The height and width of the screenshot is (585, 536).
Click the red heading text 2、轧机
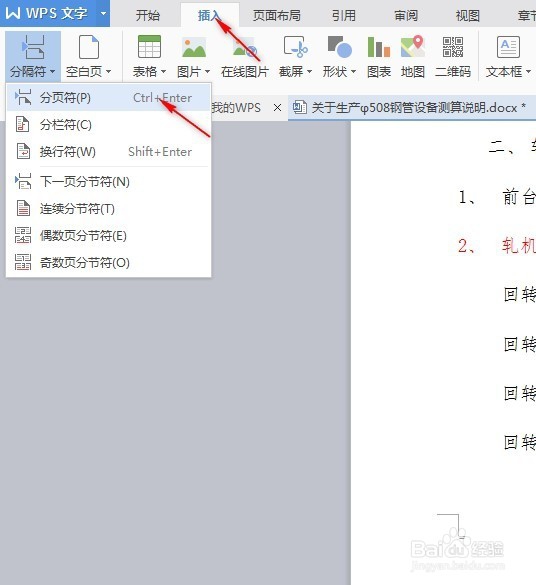tap(497, 245)
